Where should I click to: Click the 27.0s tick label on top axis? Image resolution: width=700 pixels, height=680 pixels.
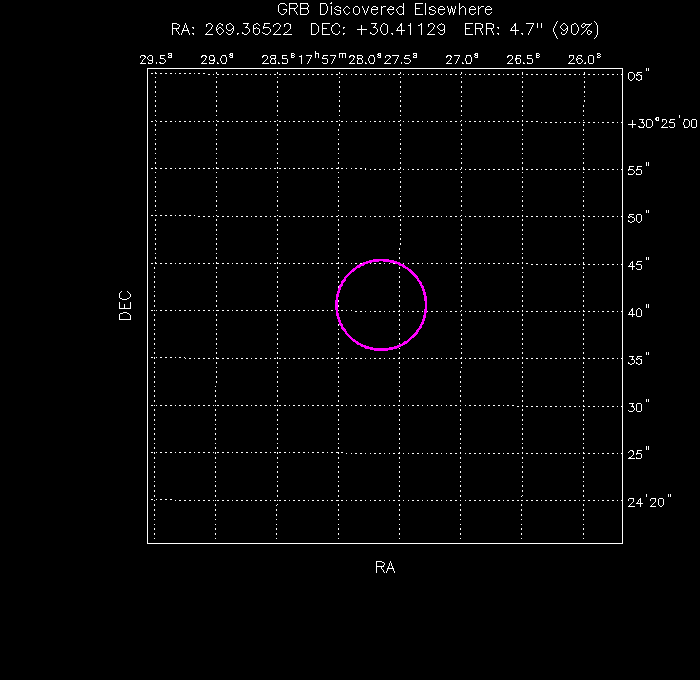click(x=461, y=59)
